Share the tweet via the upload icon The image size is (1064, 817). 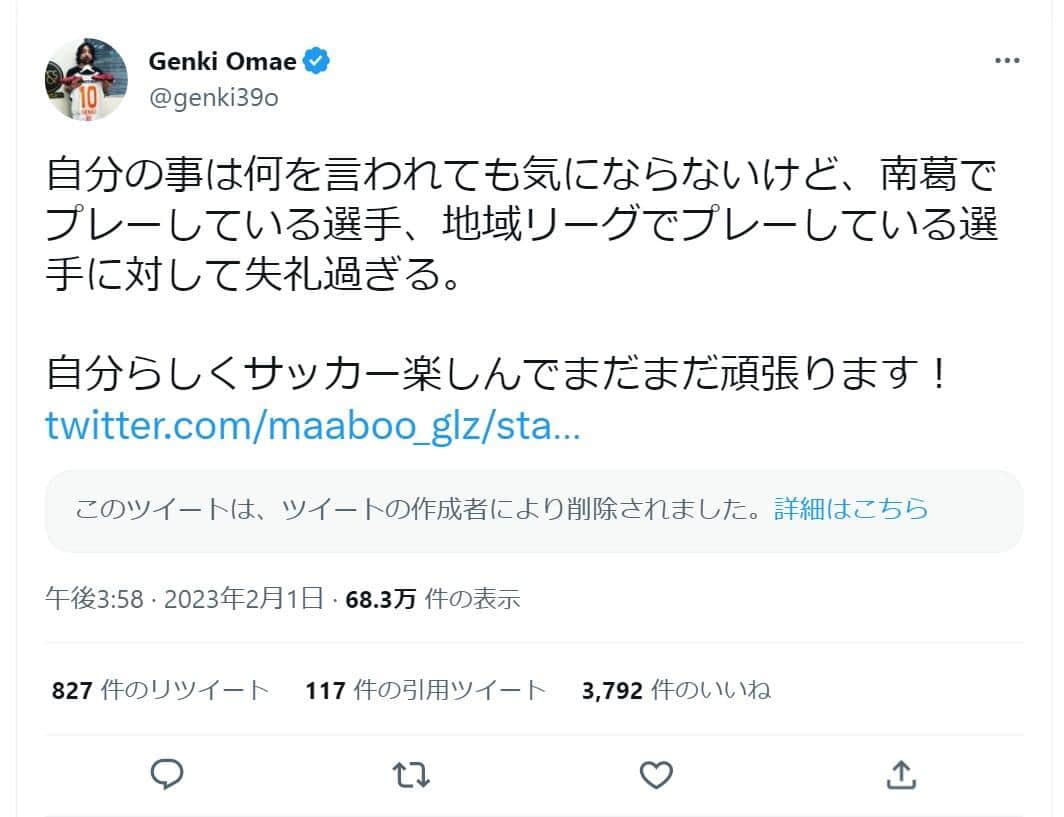pos(902,774)
